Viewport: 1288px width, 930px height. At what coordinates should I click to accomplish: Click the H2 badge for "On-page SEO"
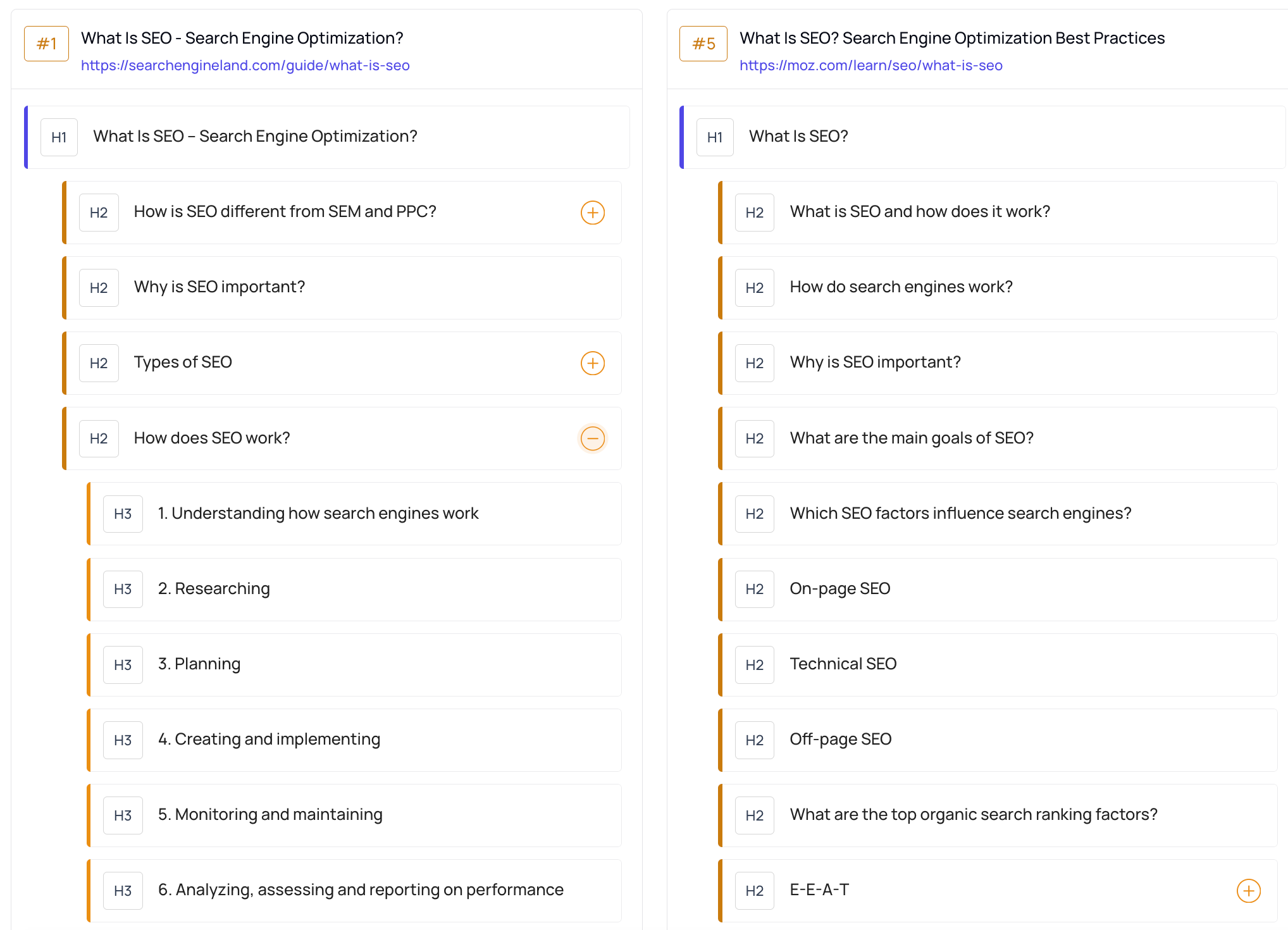pyautogui.click(x=754, y=589)
